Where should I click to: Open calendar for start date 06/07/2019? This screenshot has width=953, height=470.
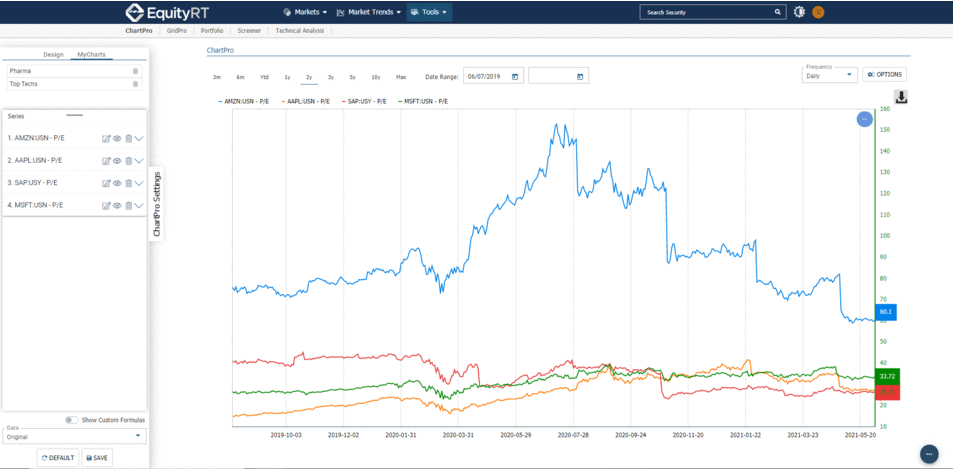515,77
